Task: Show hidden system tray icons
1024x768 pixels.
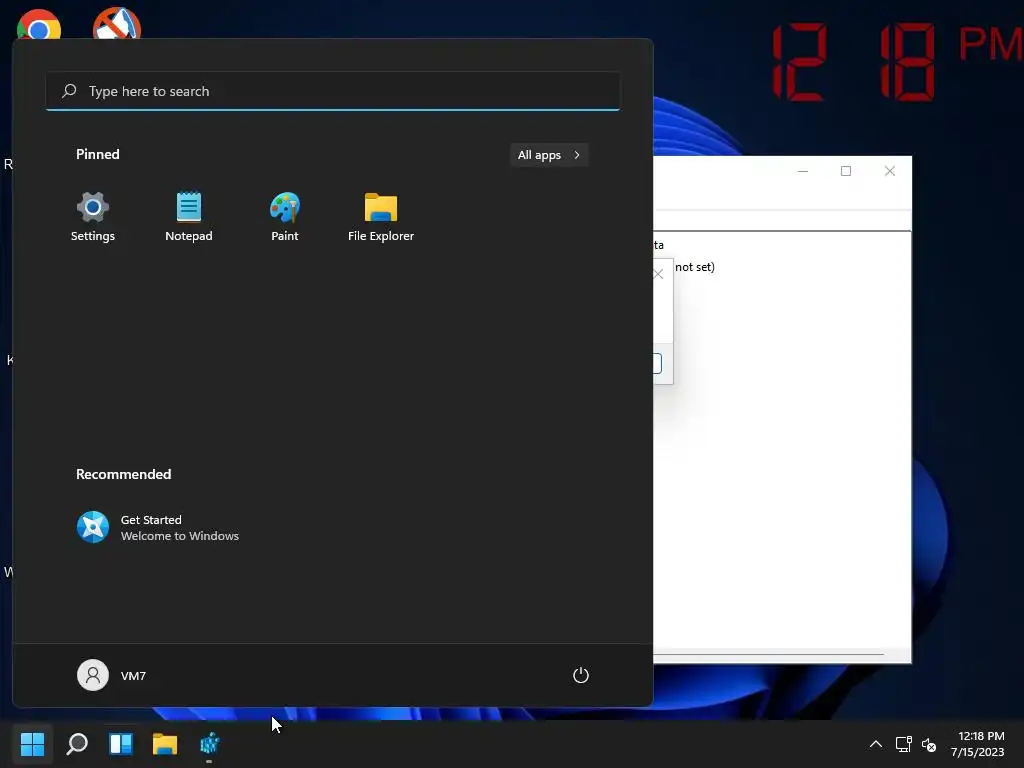Action: tap(876, 744)
